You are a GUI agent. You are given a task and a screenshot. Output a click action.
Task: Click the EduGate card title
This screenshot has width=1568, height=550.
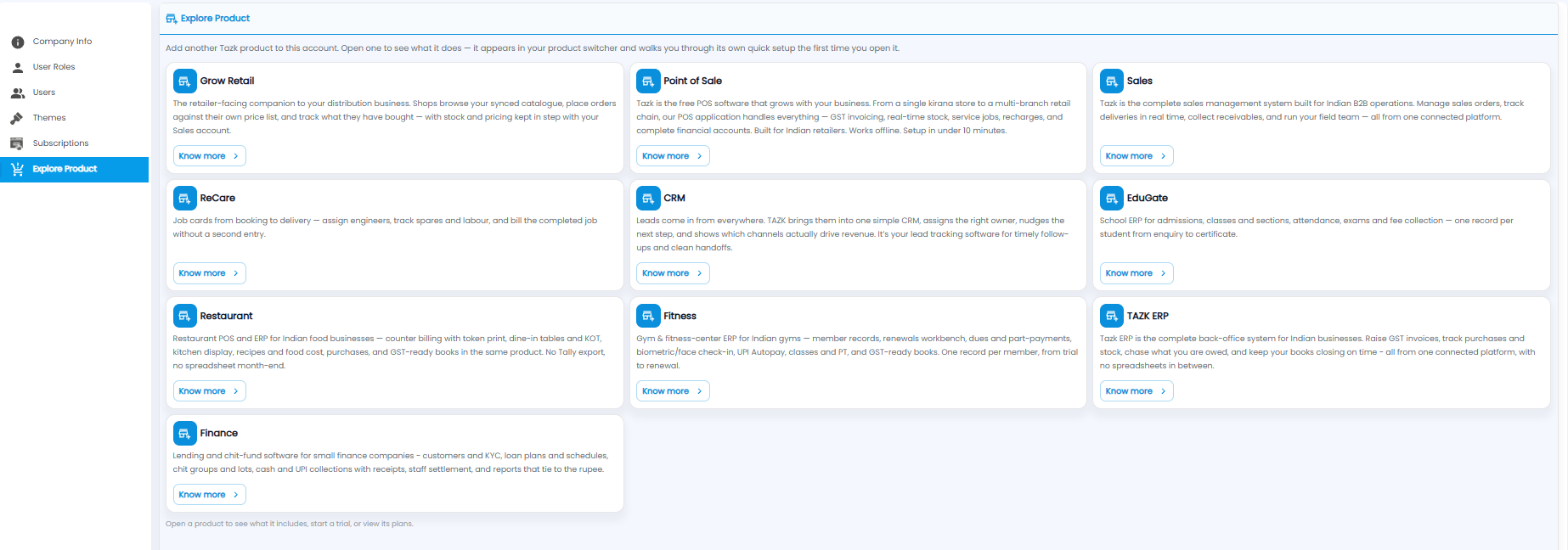pos(1147,199)
